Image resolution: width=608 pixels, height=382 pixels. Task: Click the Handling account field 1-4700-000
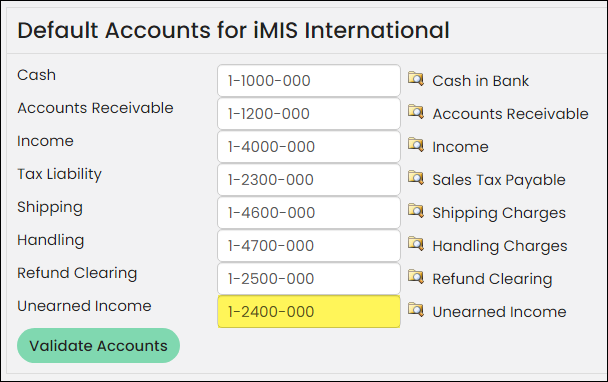point(309,245)
